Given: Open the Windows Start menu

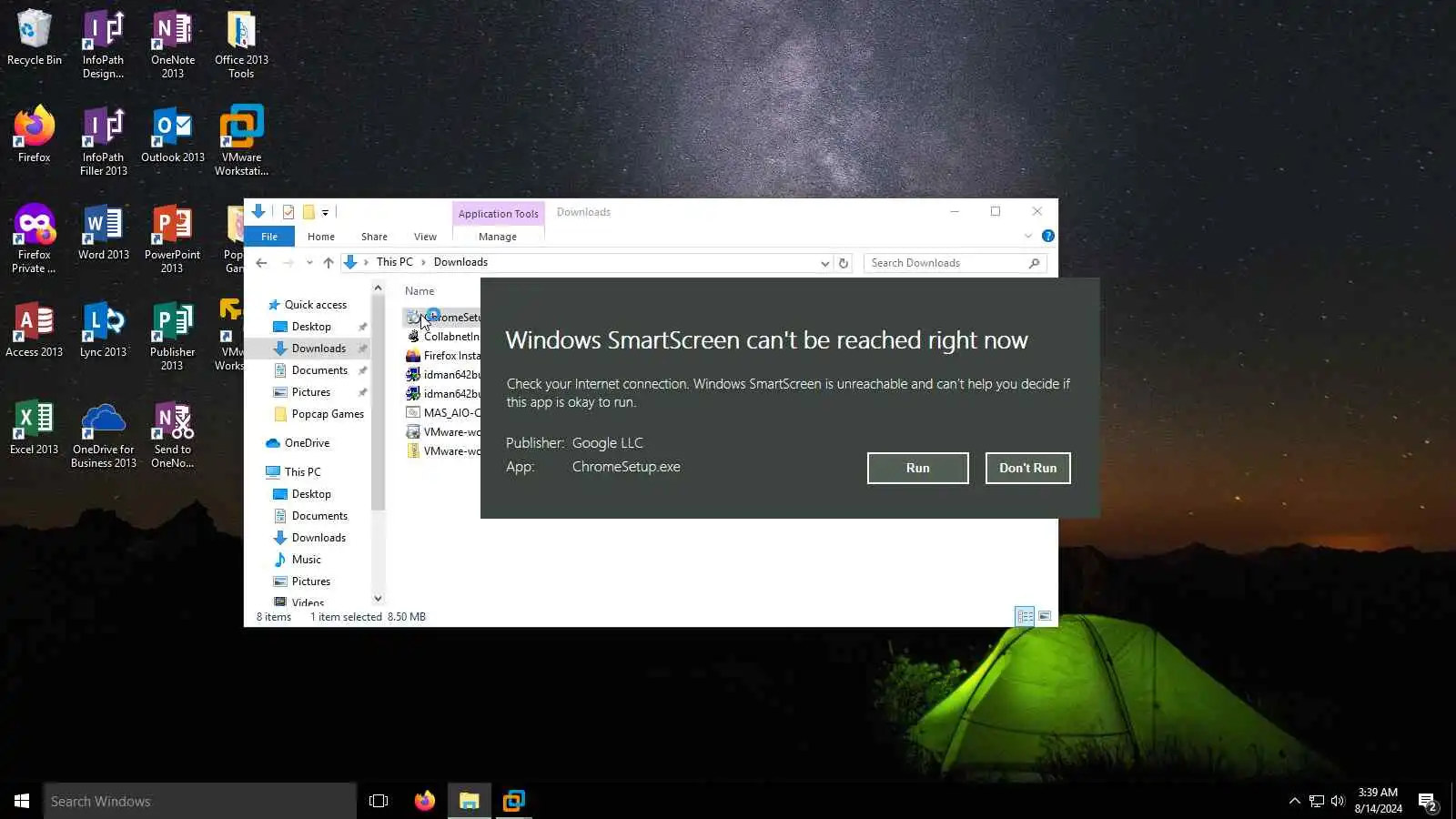Looking at the screenshot, I should [x=22, y=801].
